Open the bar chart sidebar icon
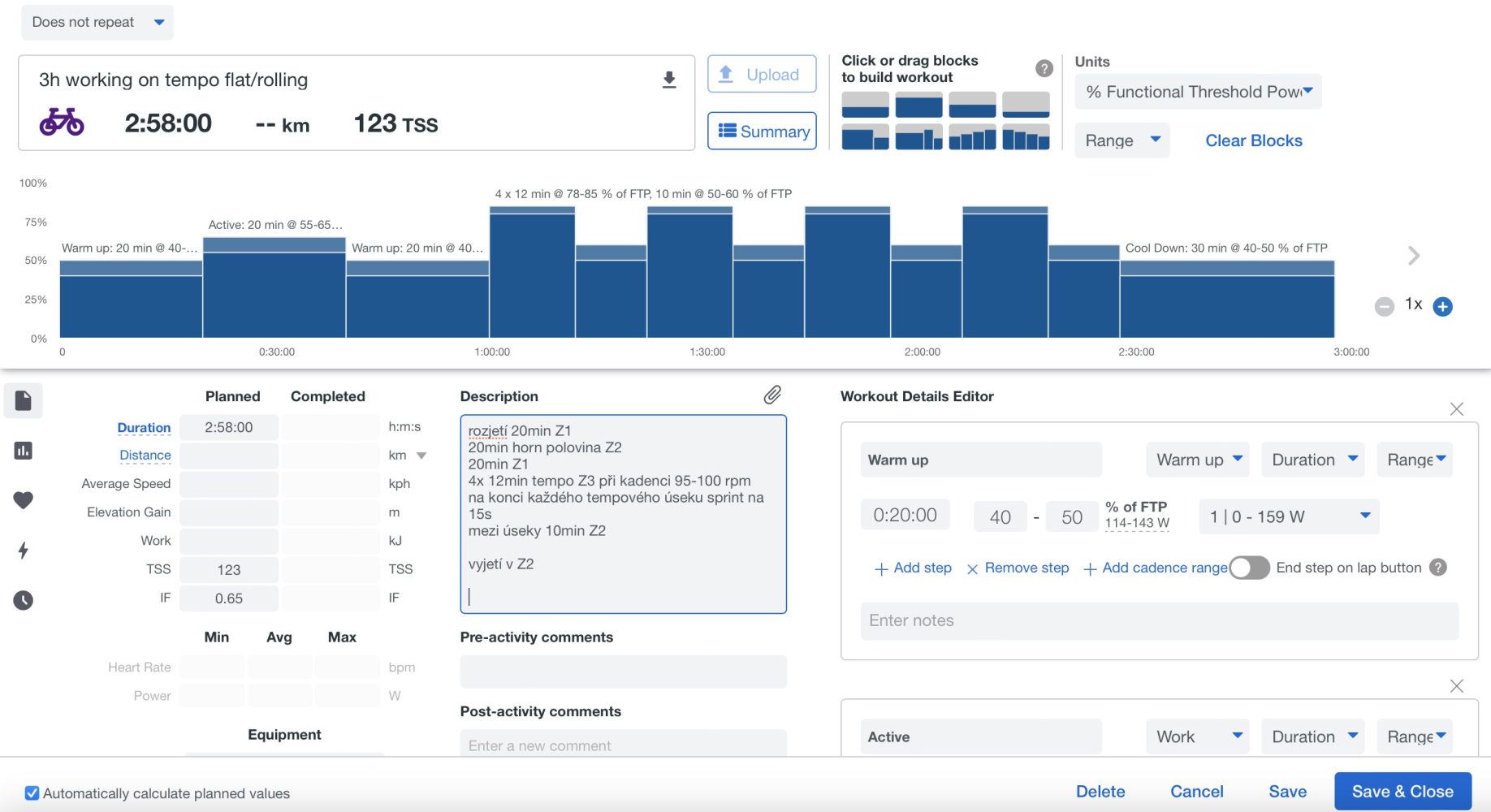1491x812 pixels. point(24,451)
